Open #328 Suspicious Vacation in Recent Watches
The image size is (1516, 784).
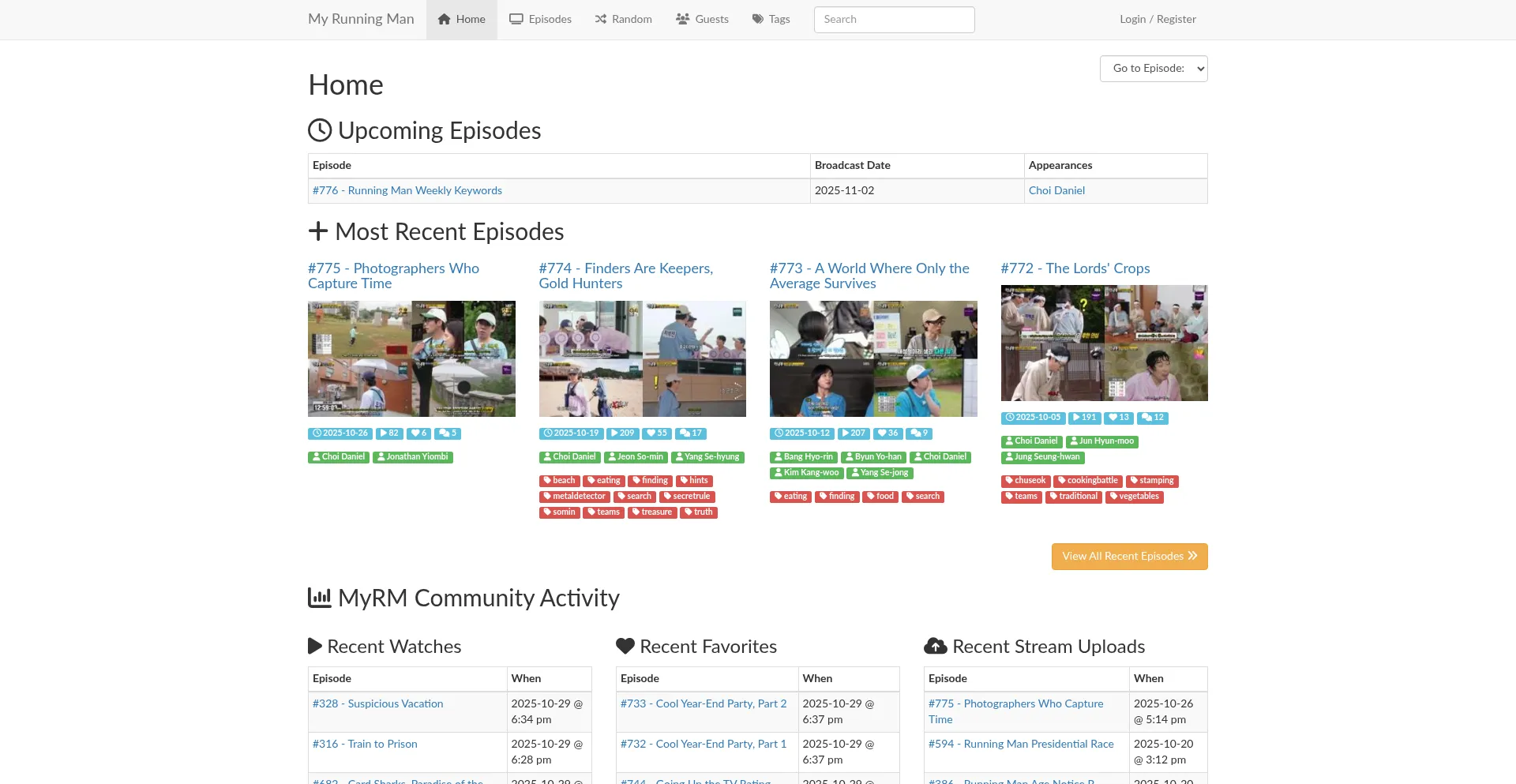click(377, 703)
